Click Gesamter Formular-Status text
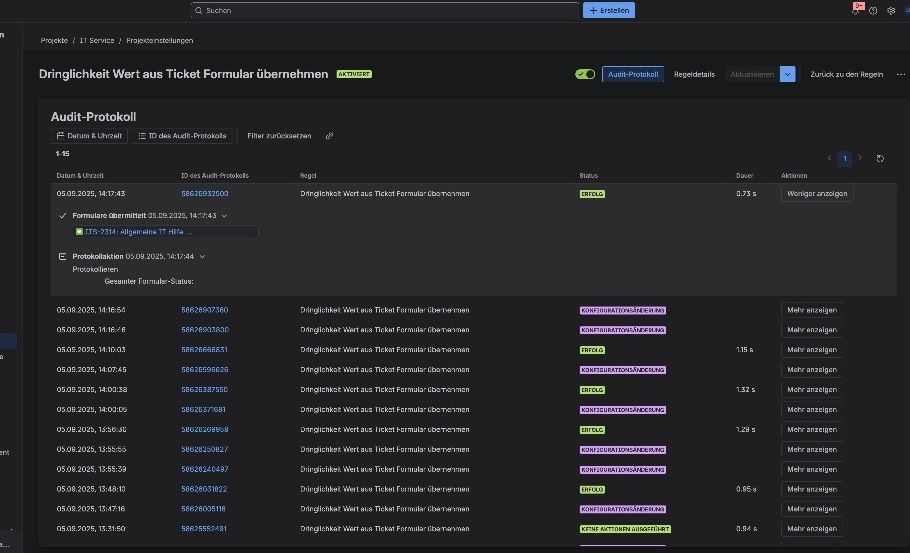This screenshot has width=910, height=553. coord(149,281)
